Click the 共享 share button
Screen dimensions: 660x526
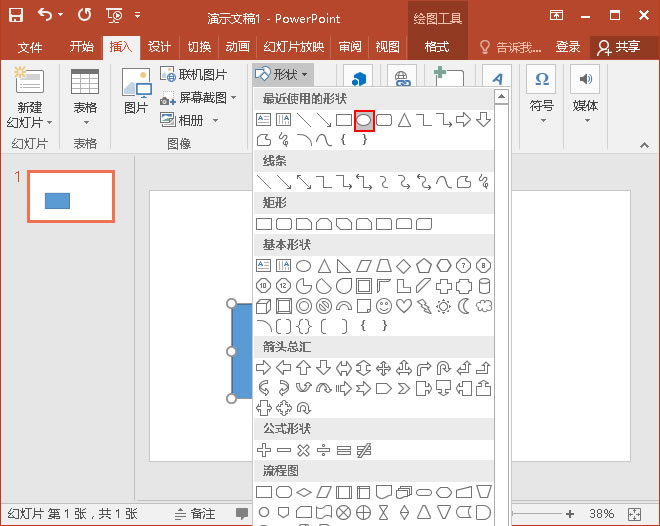pyautogui.click(x=618, y=47)
